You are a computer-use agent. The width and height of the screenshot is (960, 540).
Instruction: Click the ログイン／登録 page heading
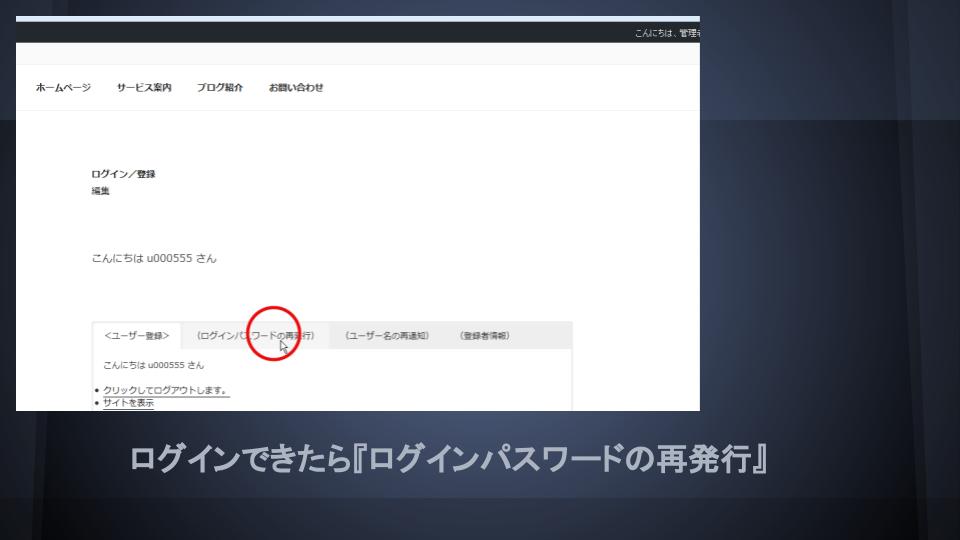[123, 174]
